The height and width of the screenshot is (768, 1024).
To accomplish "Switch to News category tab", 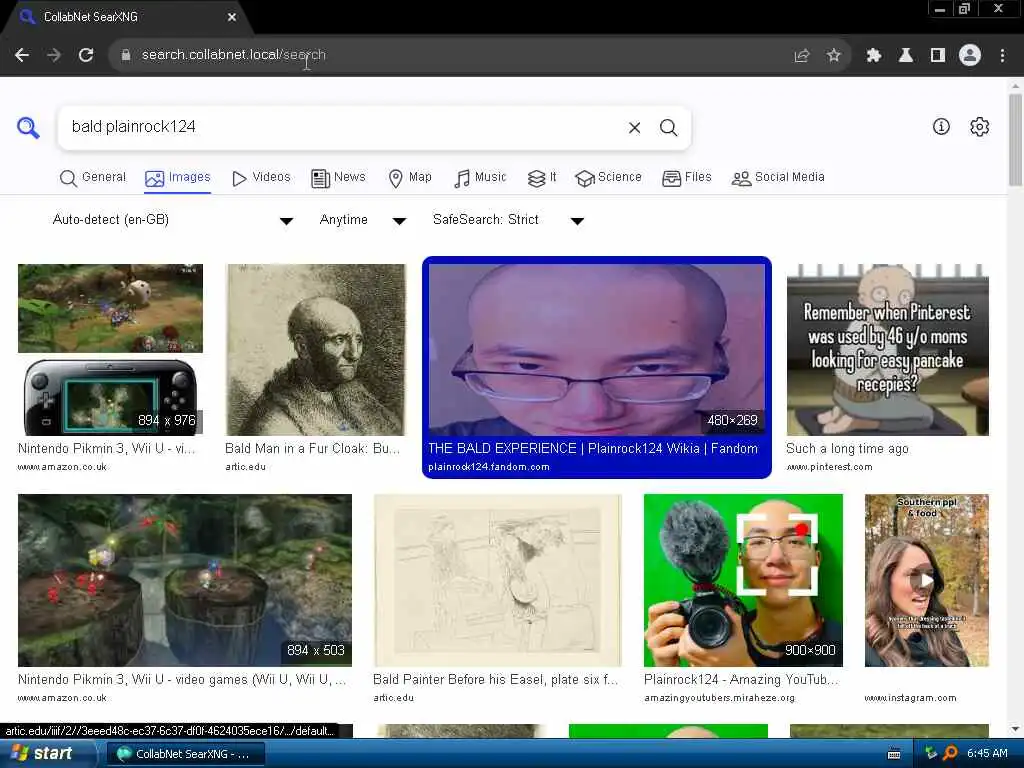I will pyautogui.click(x=338, y=178).
